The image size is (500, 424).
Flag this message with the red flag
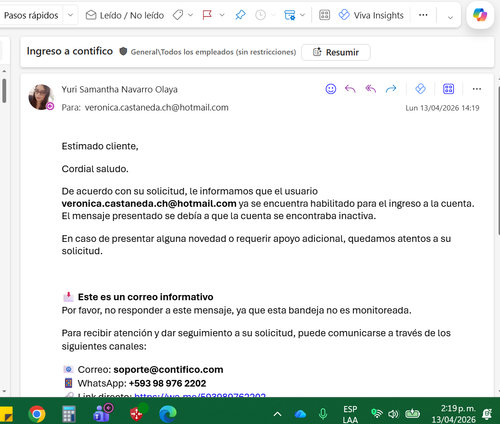(207, 15)
